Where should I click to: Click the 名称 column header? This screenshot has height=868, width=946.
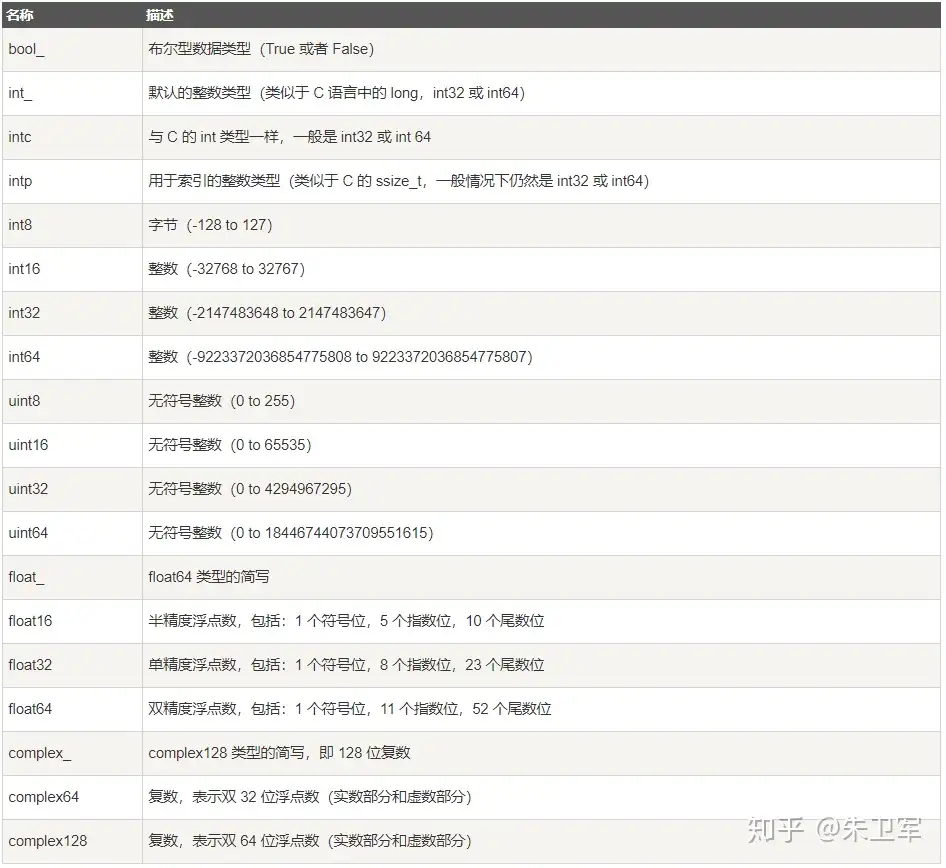pyautogui.click(x=72, y=14)
